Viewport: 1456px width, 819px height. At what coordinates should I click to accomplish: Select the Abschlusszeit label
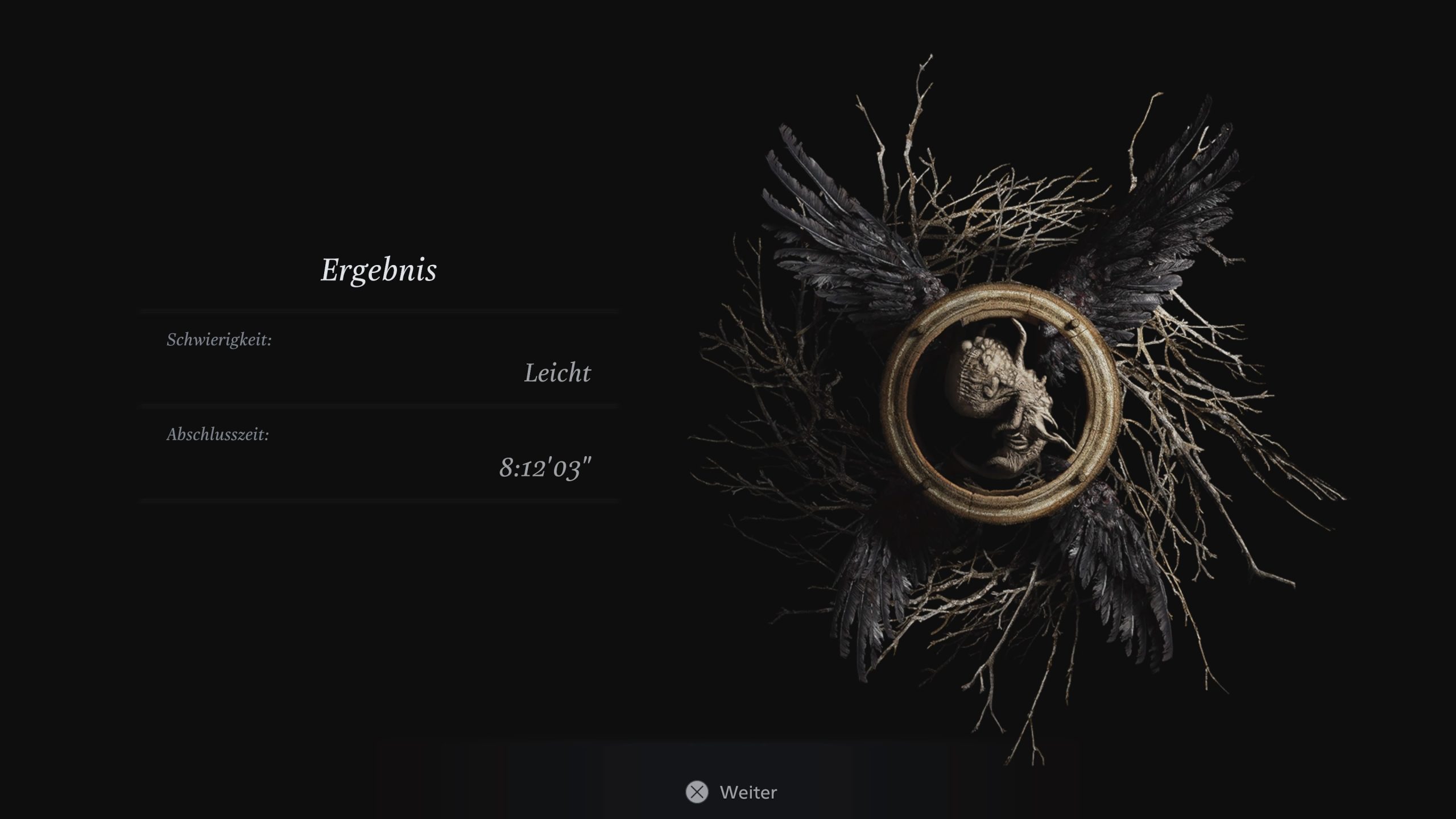pyautogui.click(x=217, y=435)
